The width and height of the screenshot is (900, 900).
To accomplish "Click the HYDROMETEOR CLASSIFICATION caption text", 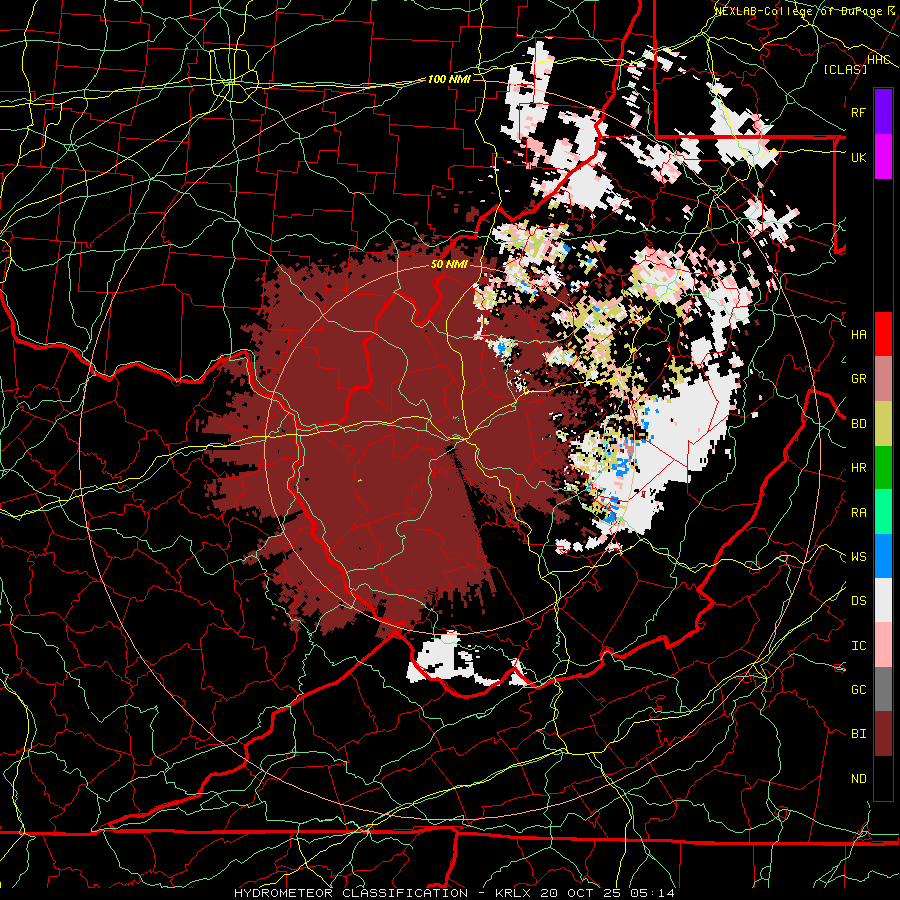I will (351, 893).
